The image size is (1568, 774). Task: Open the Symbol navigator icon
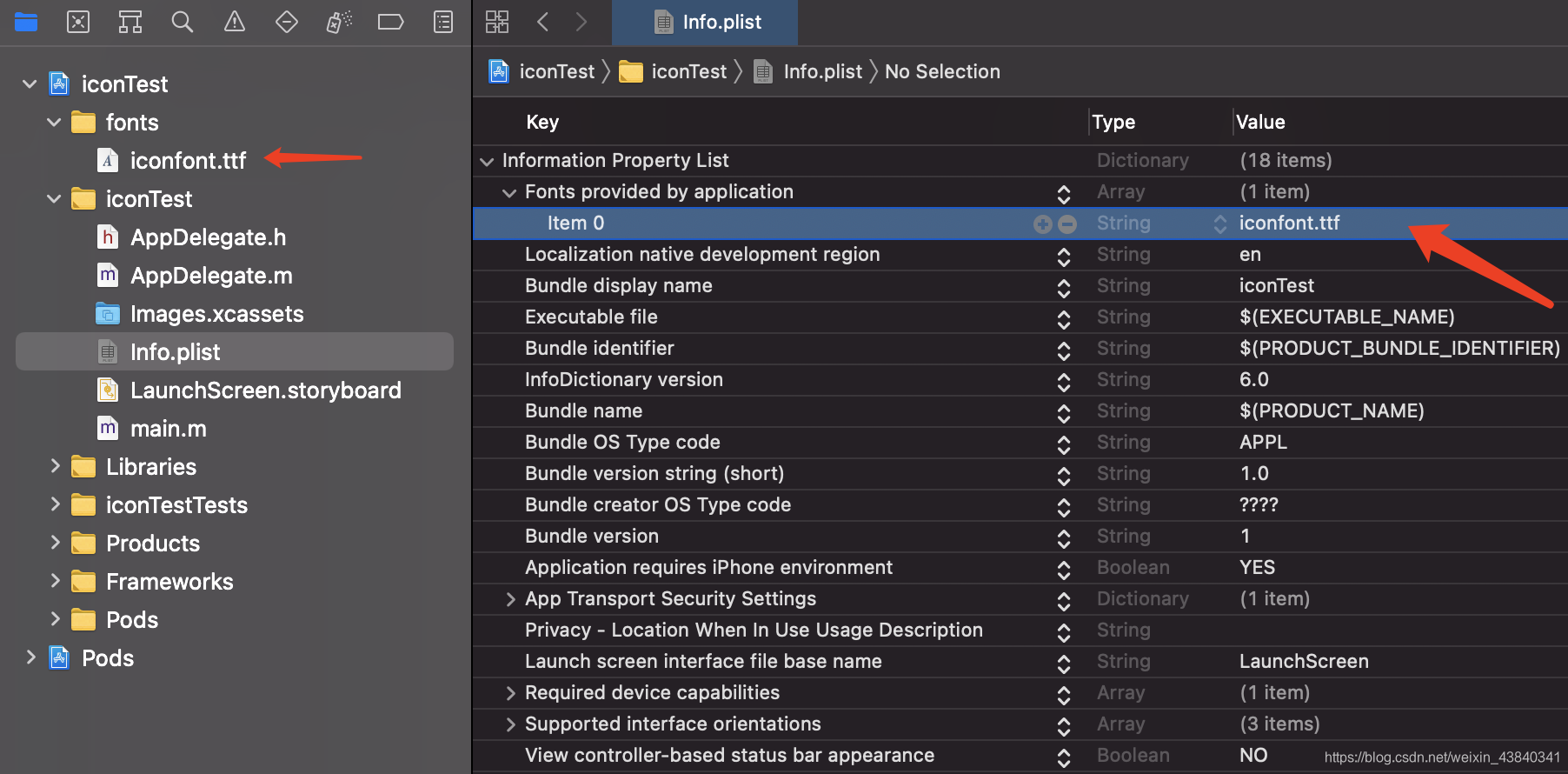coord(130,22)
